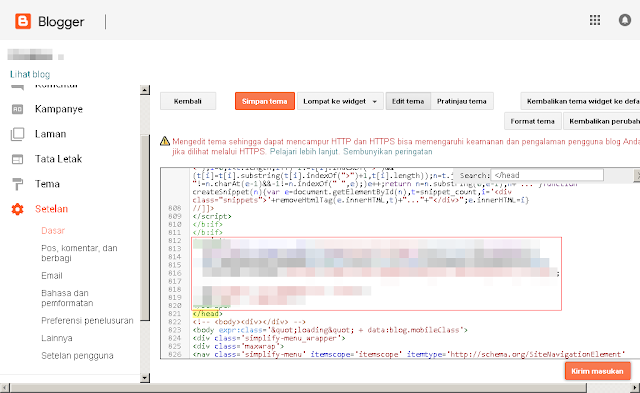640x393 pixels.
Task: Click the Kampanye sidebar icon
Action: pyautogui.click(x=17, y=109)
